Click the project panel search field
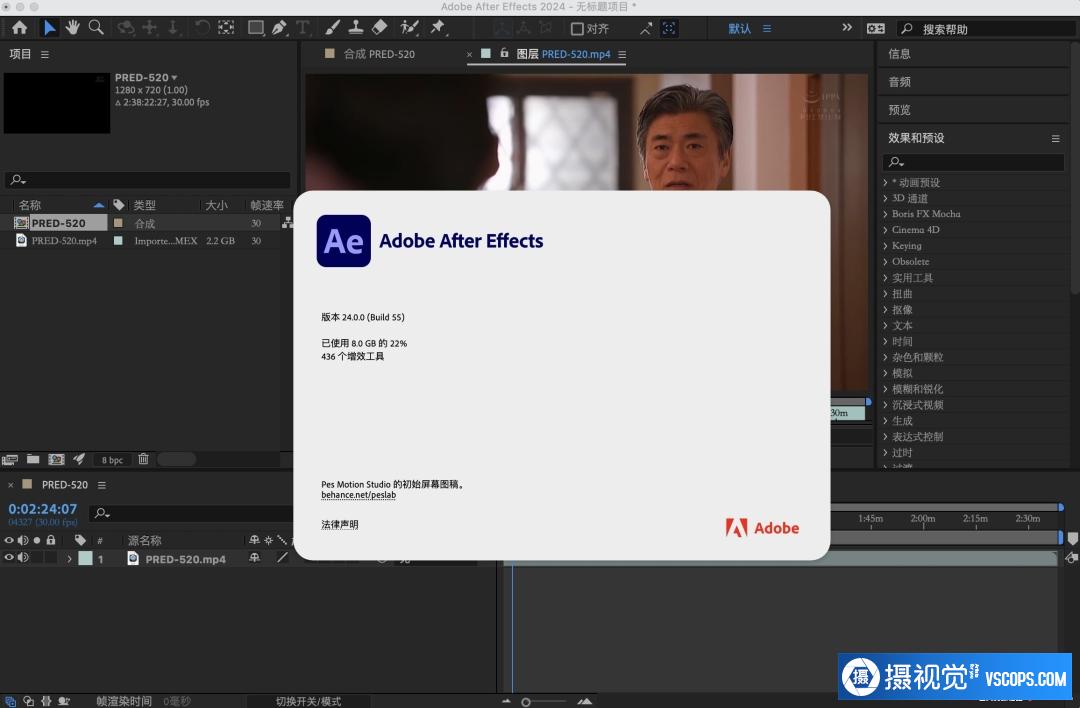Screen dimensions: 1080x708 click(x=147, y=180)
